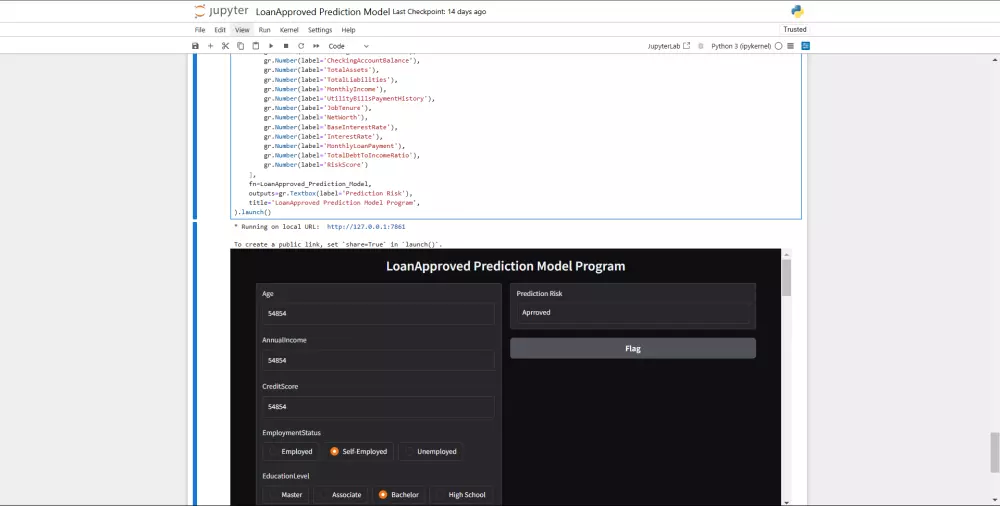The image size is (1000, 506).
Task: Click the fn=LoanApproved_Prediction_Model code line
Action: click(310, 184)
